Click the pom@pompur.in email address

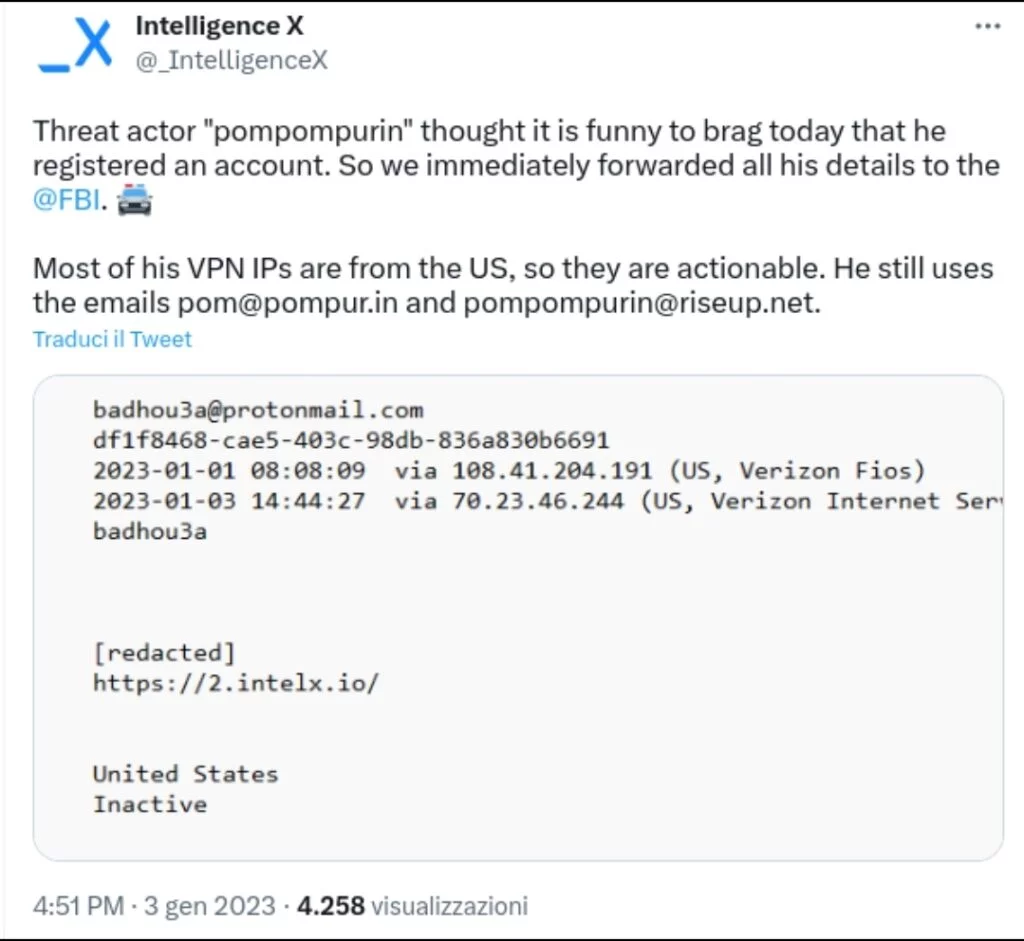click(316, 303)
